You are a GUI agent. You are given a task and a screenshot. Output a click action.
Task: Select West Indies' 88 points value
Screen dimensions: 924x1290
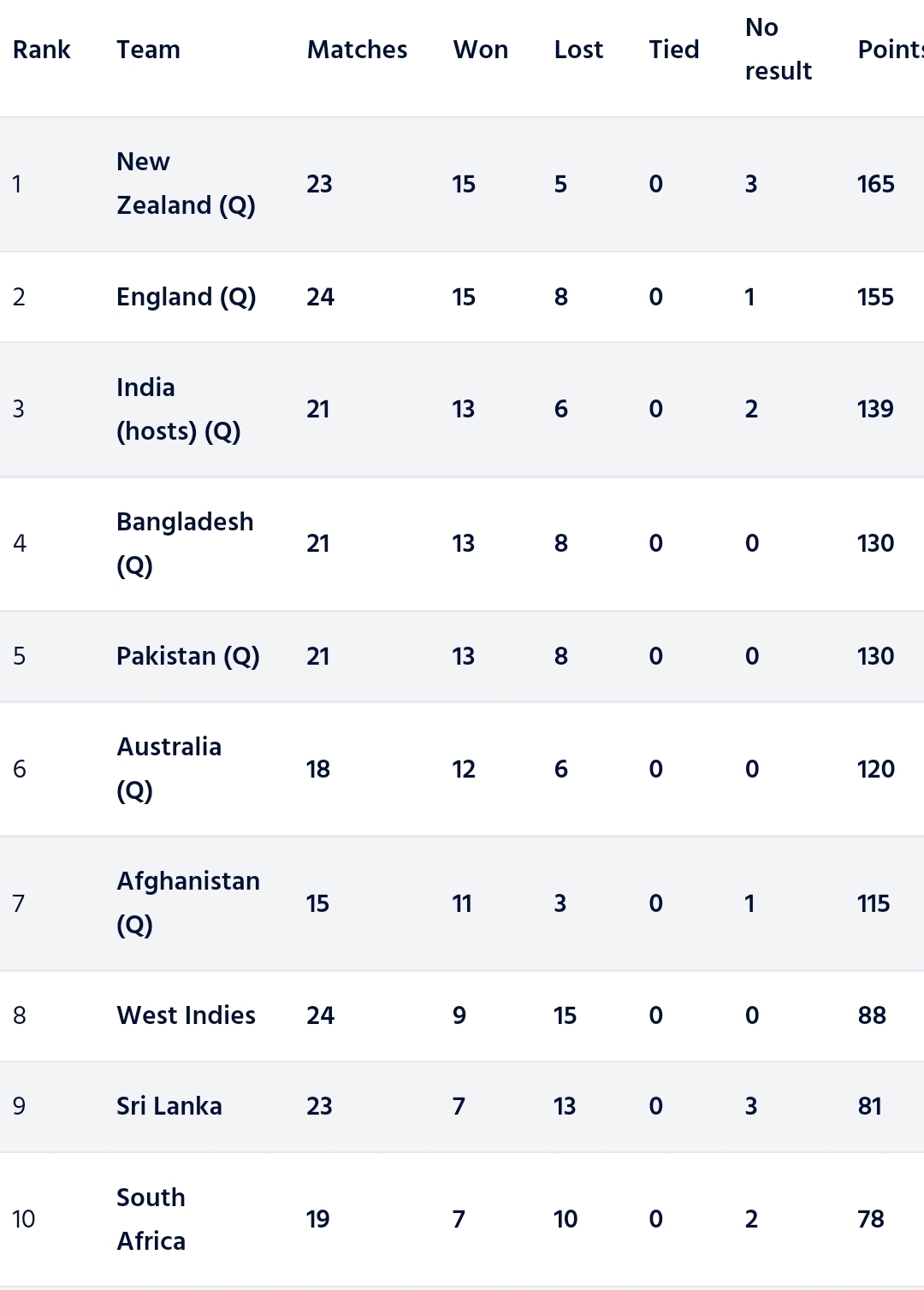click(871, 1015)
